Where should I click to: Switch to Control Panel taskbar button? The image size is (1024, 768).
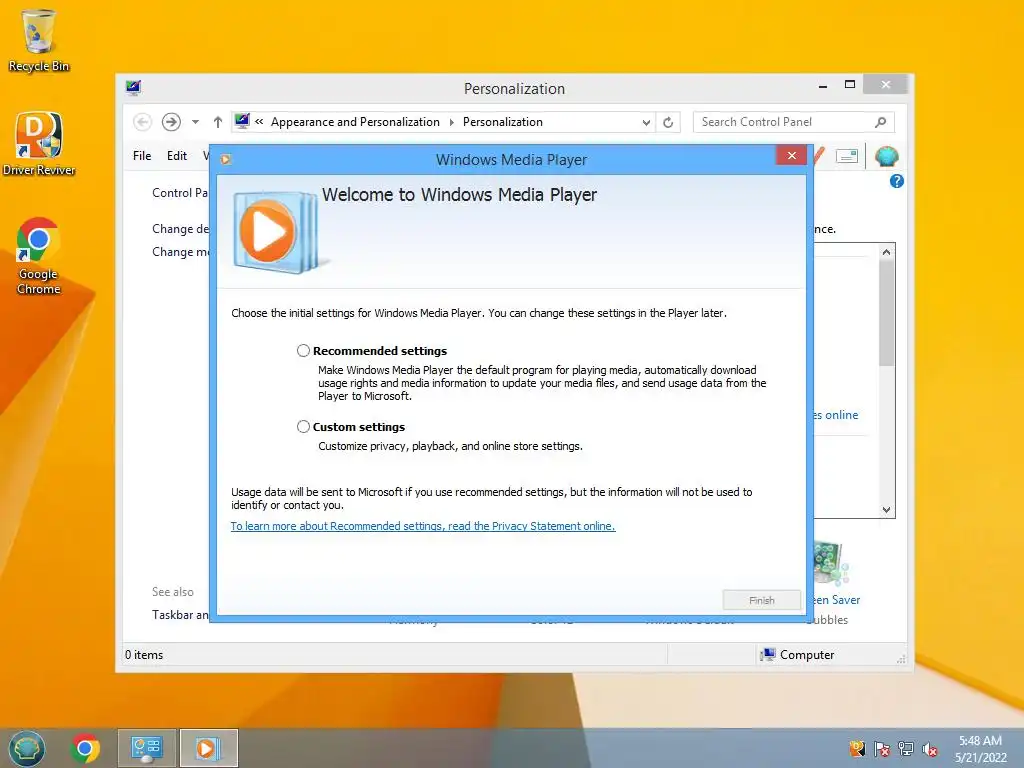146,748
